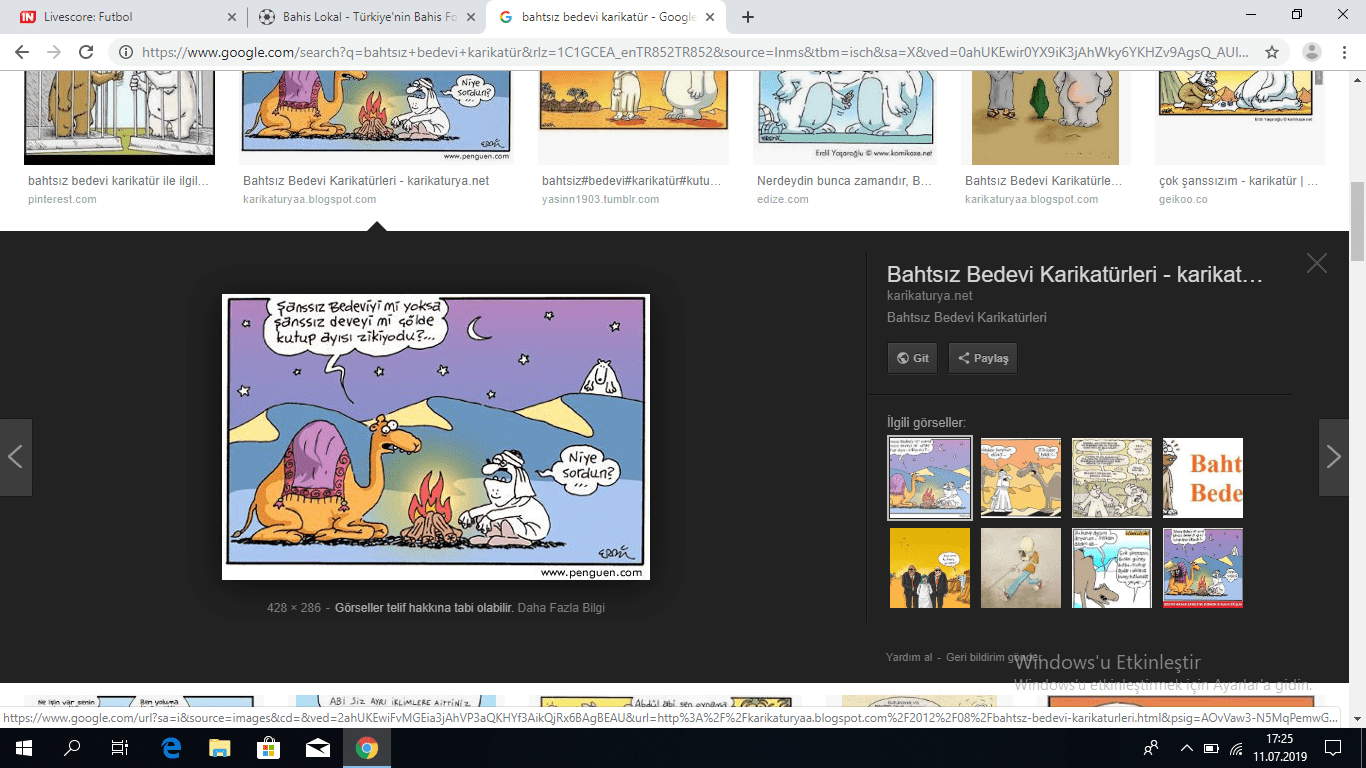Select the purple camel related thumbnail

[929, 478]
